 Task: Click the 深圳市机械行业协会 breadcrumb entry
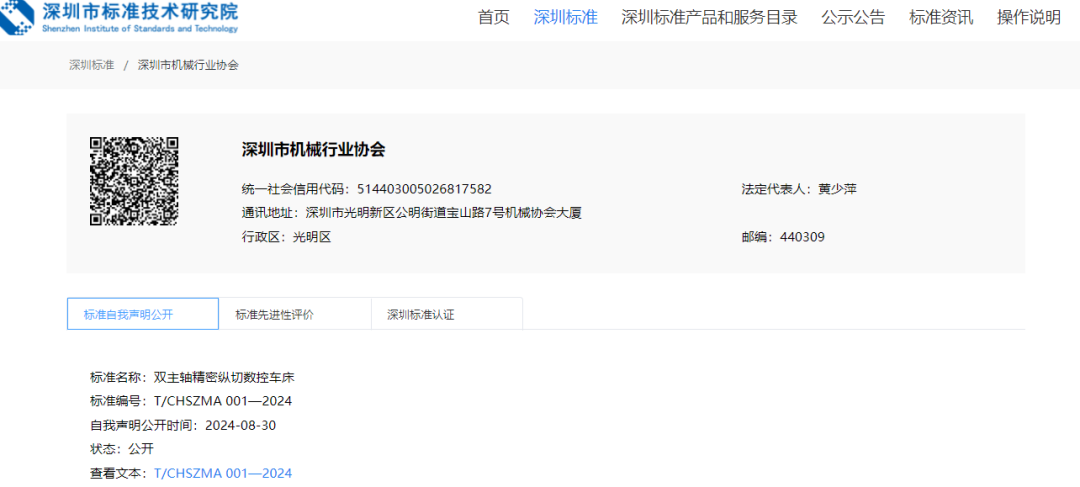(x=188, y=65)
